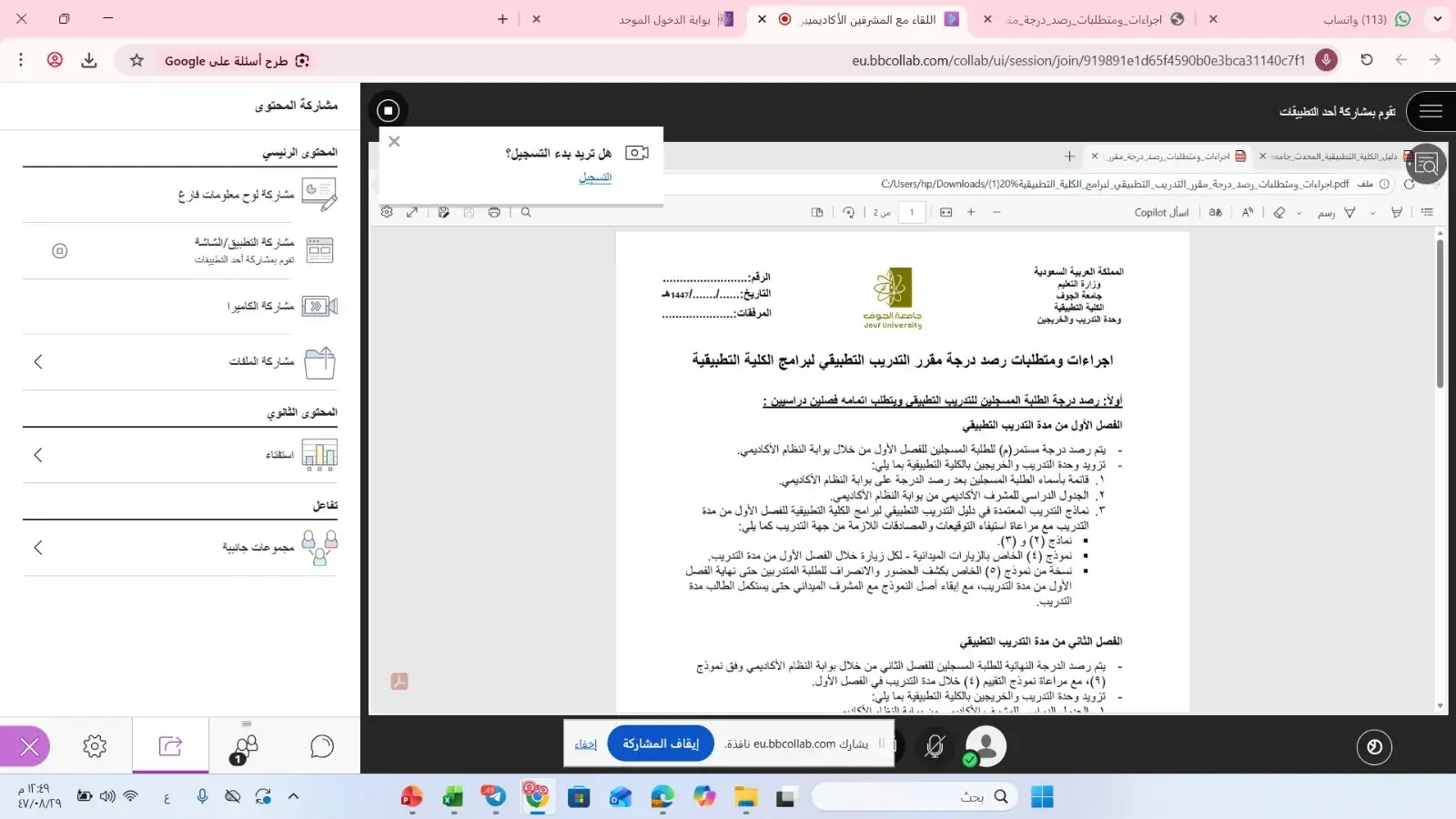Click the profile avatar status icon
The width and height of the screenshot is (1456, 819).
click(x=985, y=746)
